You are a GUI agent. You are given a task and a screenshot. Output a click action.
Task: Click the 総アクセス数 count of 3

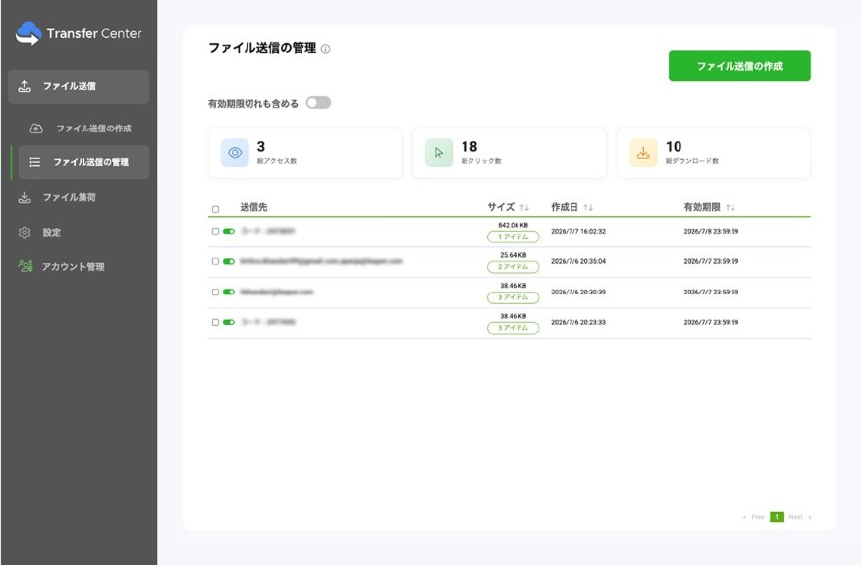point(261,147)
